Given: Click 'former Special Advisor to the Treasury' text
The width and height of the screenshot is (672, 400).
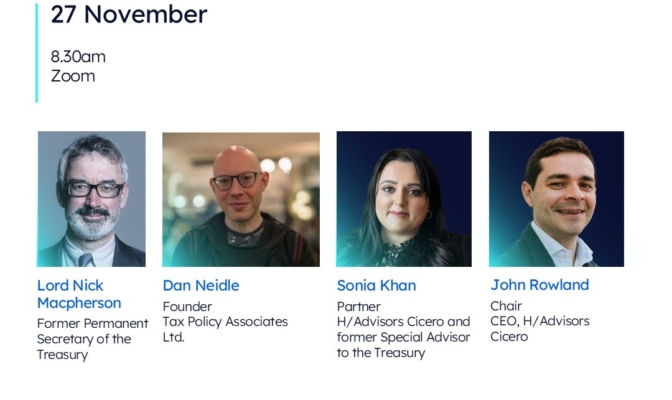Looking at the screenshot, I should point(402,344).
